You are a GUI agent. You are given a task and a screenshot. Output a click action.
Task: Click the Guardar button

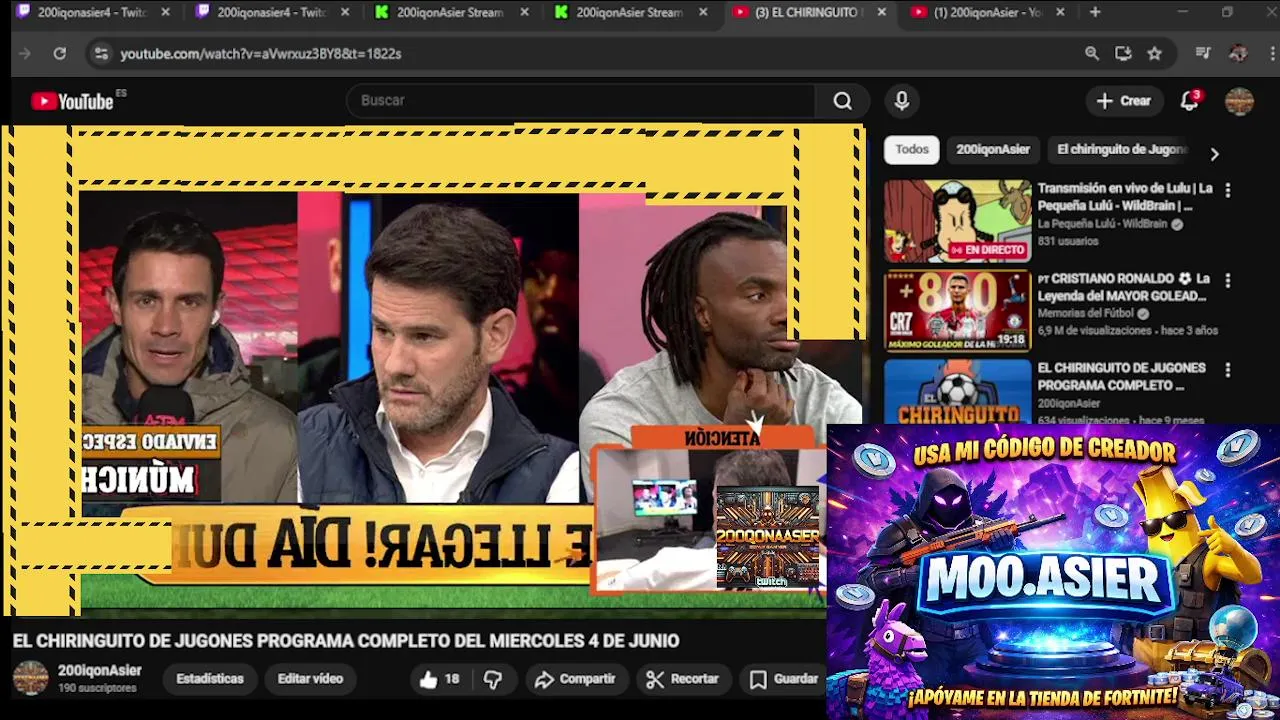(x=785, y=679)
